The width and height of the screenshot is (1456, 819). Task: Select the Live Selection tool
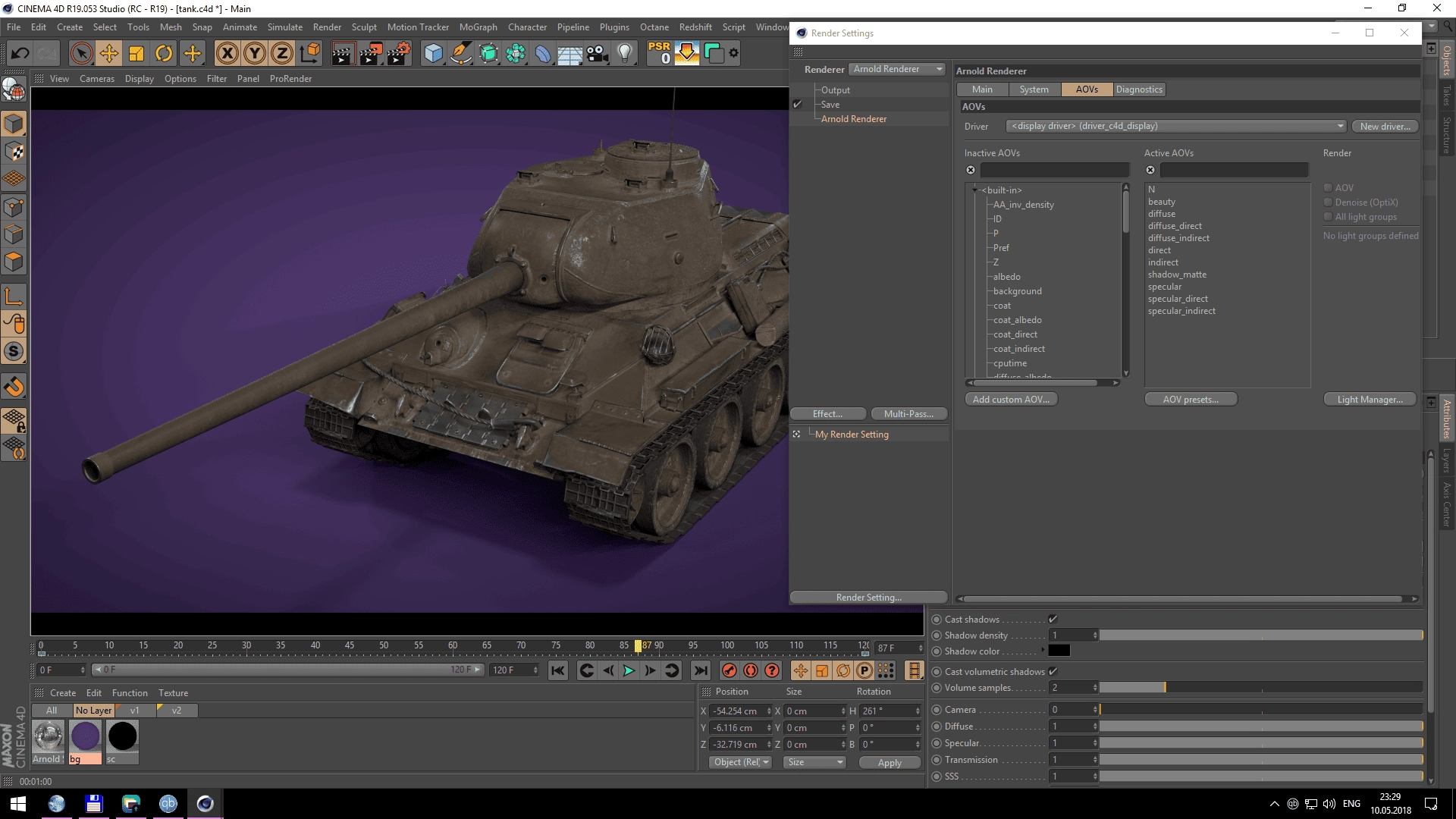81,53
